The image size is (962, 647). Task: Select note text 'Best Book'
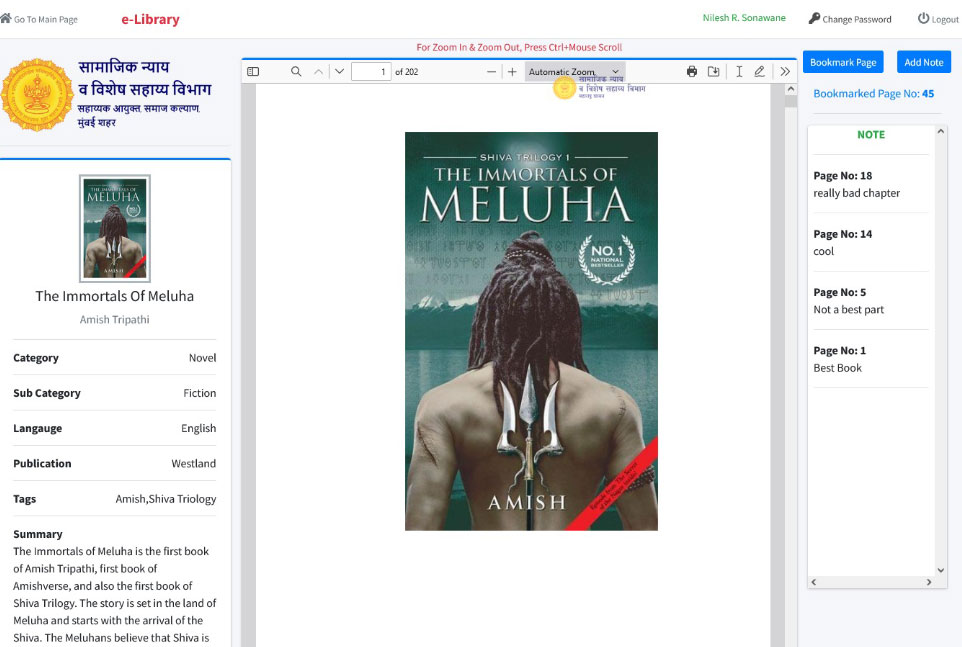coord(837,368)
